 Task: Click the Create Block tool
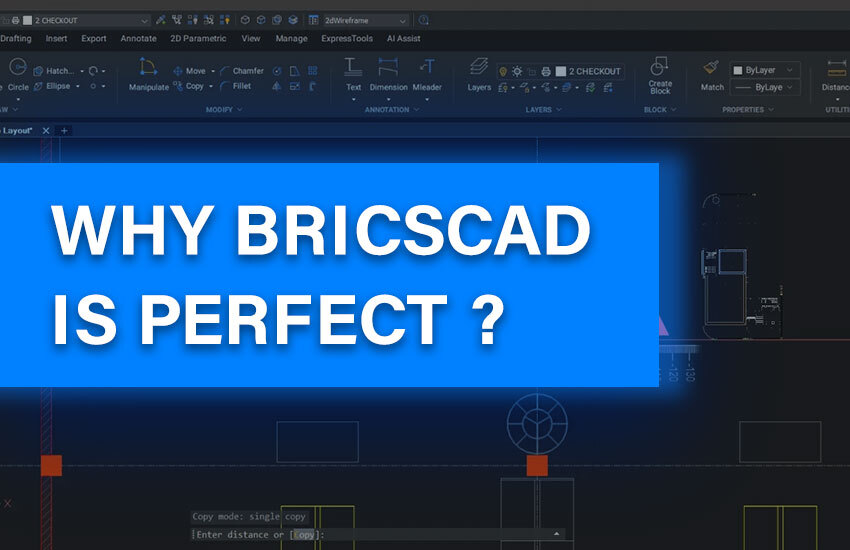pyautogui.click(x=660, y=76)
